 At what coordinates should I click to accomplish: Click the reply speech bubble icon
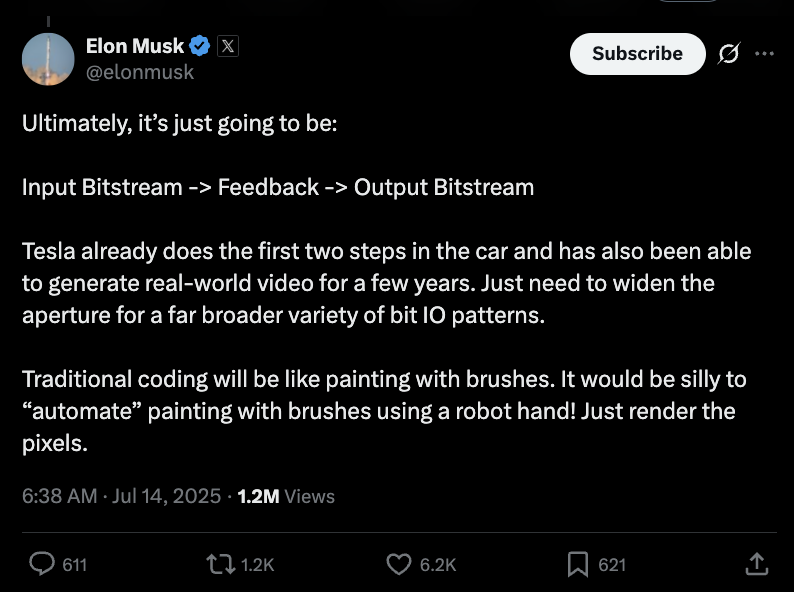[x=42, y=564]
